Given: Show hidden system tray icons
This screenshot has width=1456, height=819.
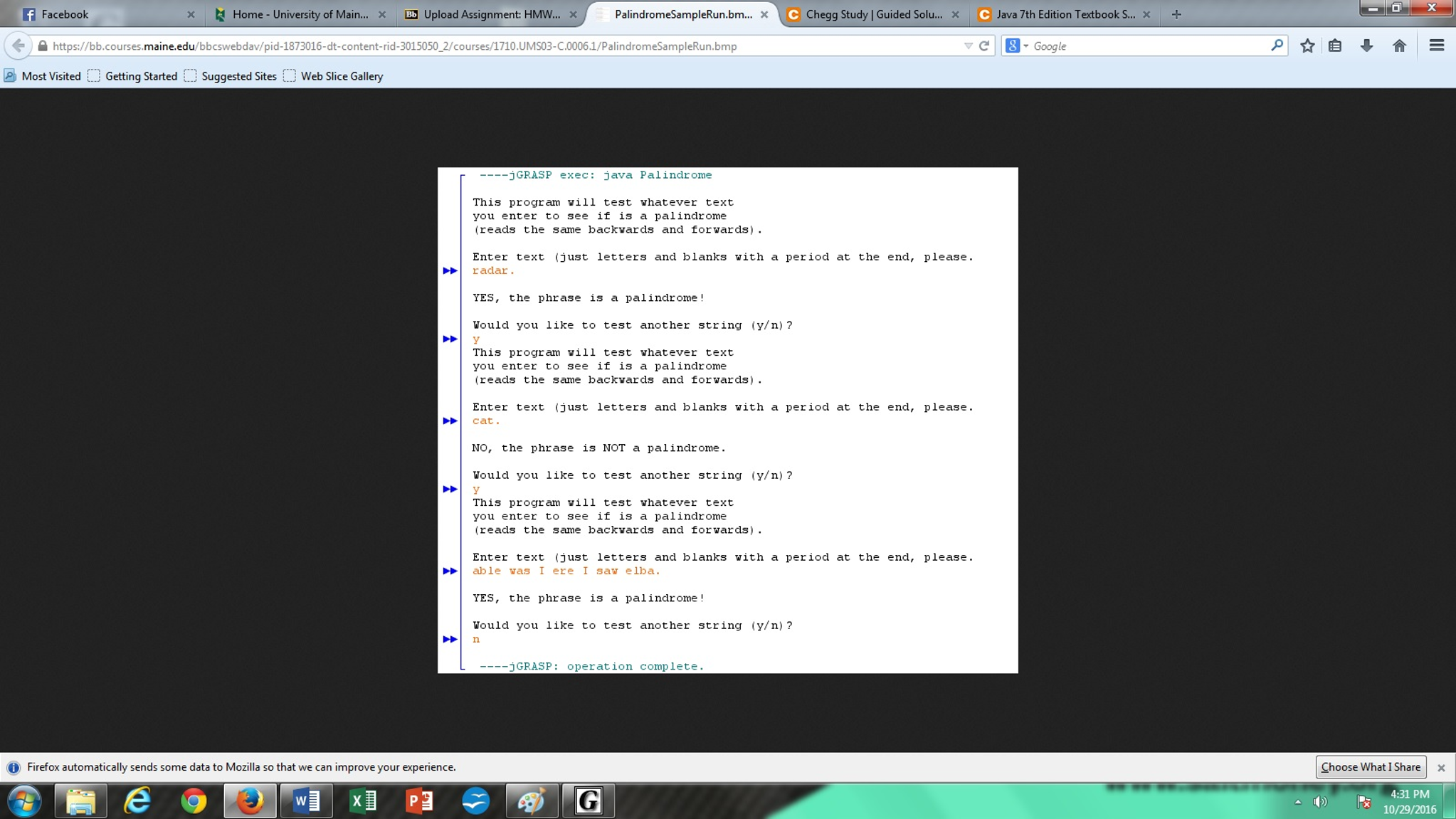Looking at the screenshot, I should click(x=1298, y=802).
